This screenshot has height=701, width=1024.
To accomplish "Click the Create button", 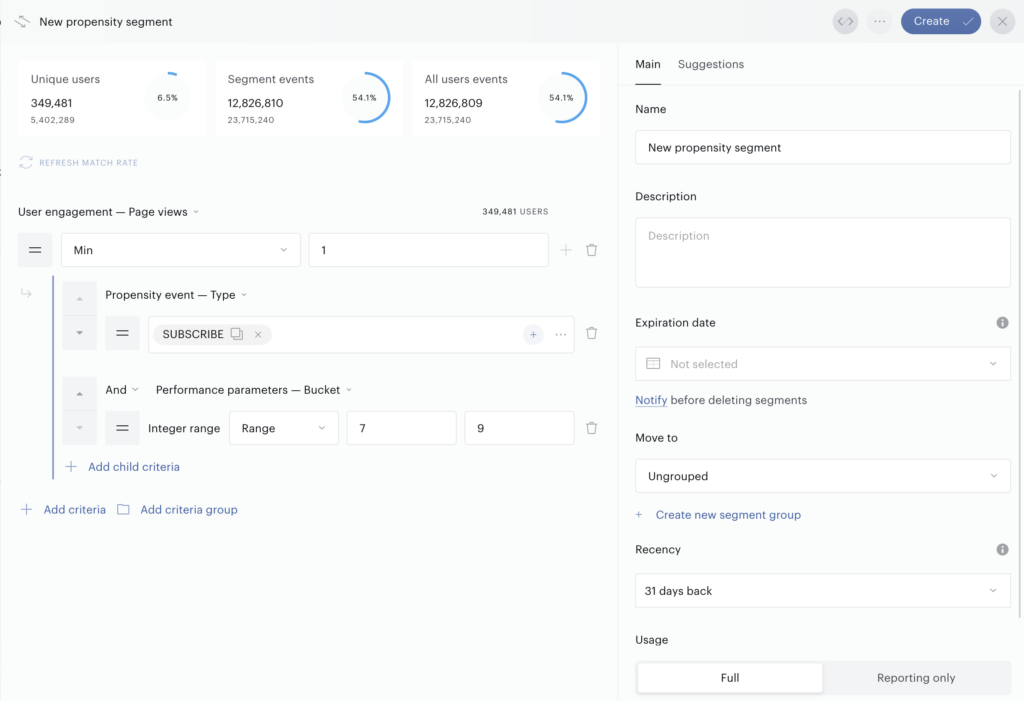I will (940, 22).
